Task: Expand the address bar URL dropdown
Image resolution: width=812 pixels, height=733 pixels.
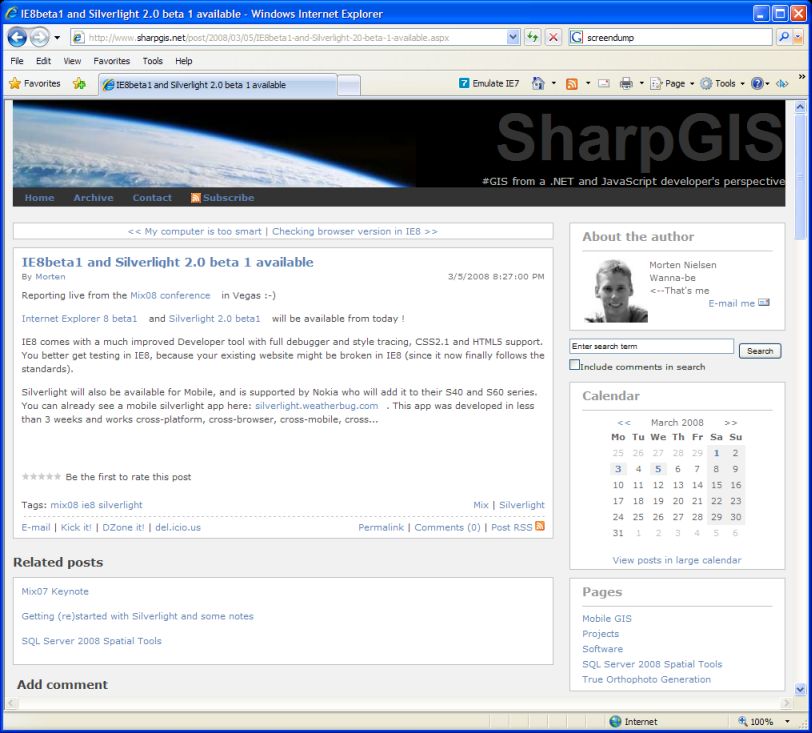Action: (513, 37)
